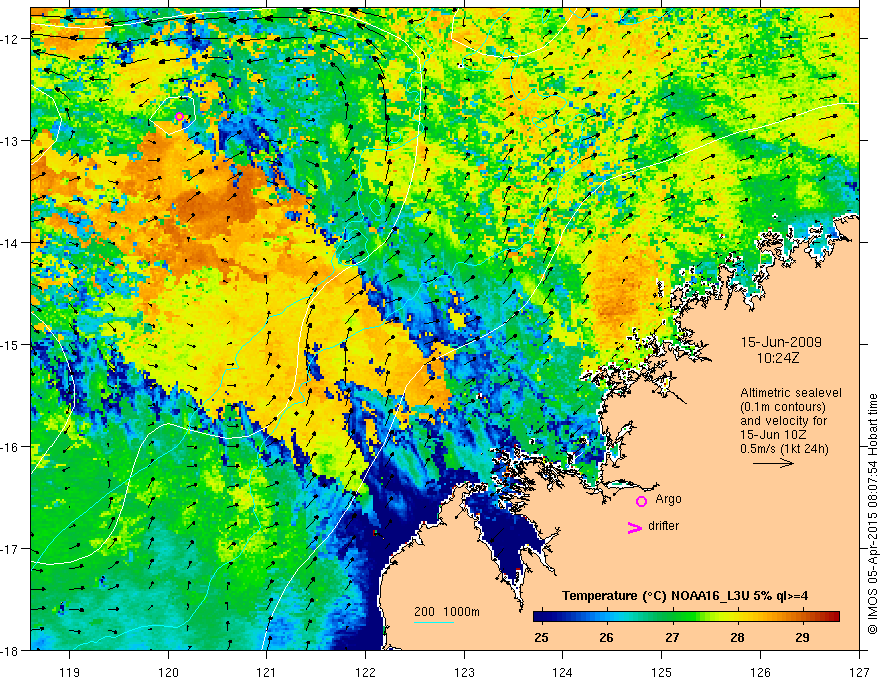Click the color bar label 27
Viewport: 880px width, 680px height.
coord(672,637)
